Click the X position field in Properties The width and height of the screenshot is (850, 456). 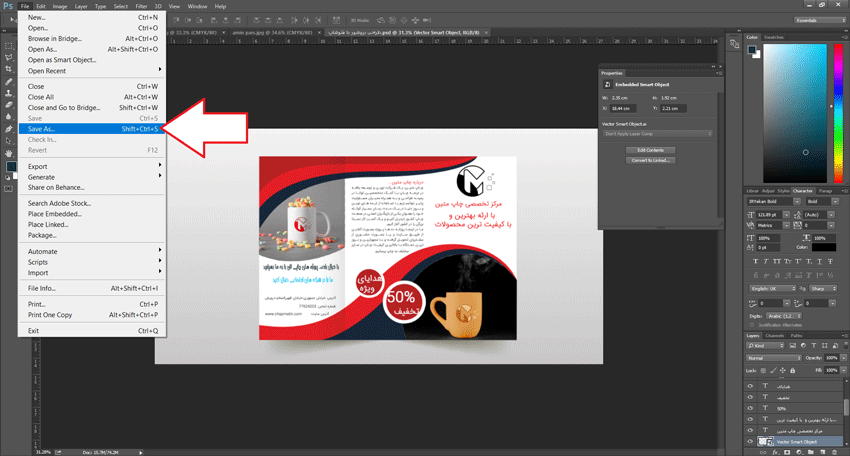click(623, 108)
